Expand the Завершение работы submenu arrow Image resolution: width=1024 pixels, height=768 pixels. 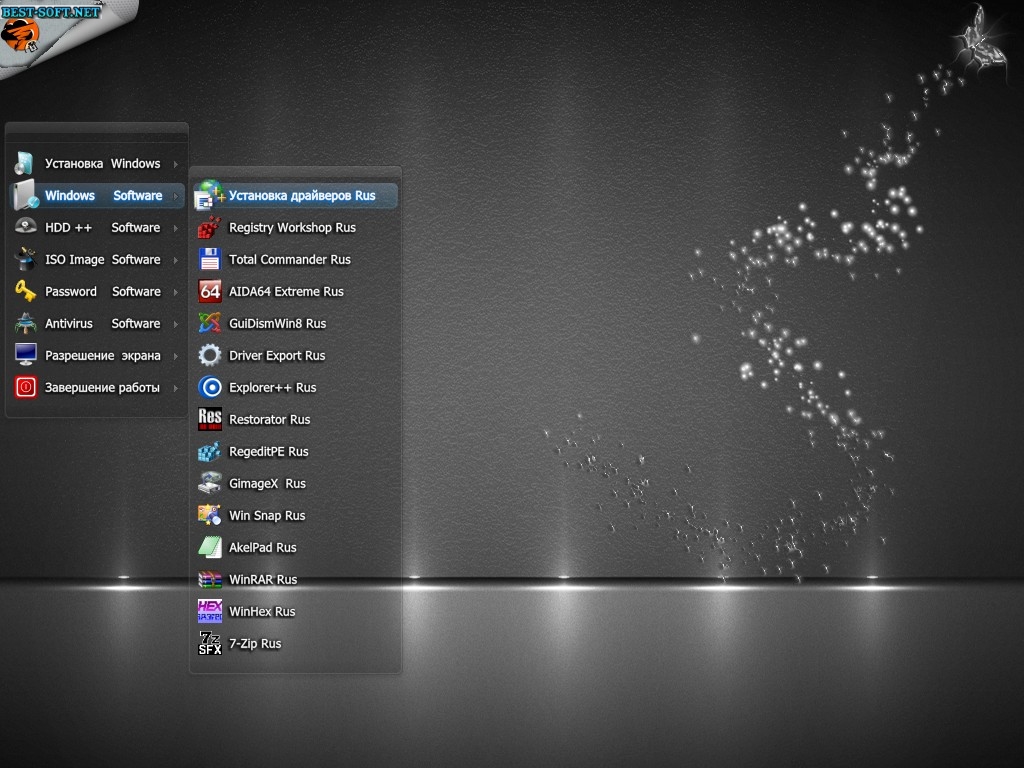coord(176,388)
